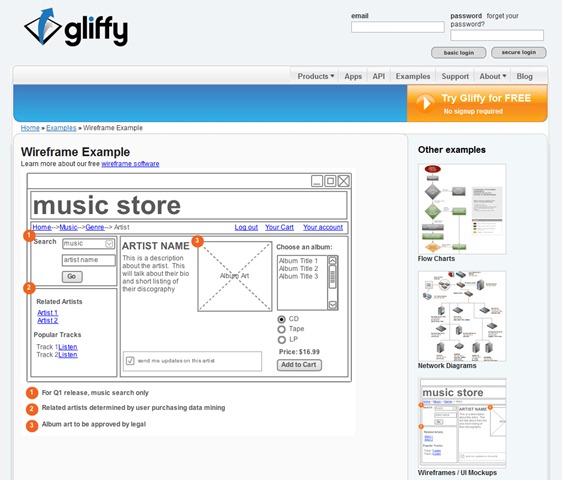The height and width of the screenshot is (480, 562).
Task: Open the Products dropdown menu
Action: pyautogui.click(x=316, y=76)
